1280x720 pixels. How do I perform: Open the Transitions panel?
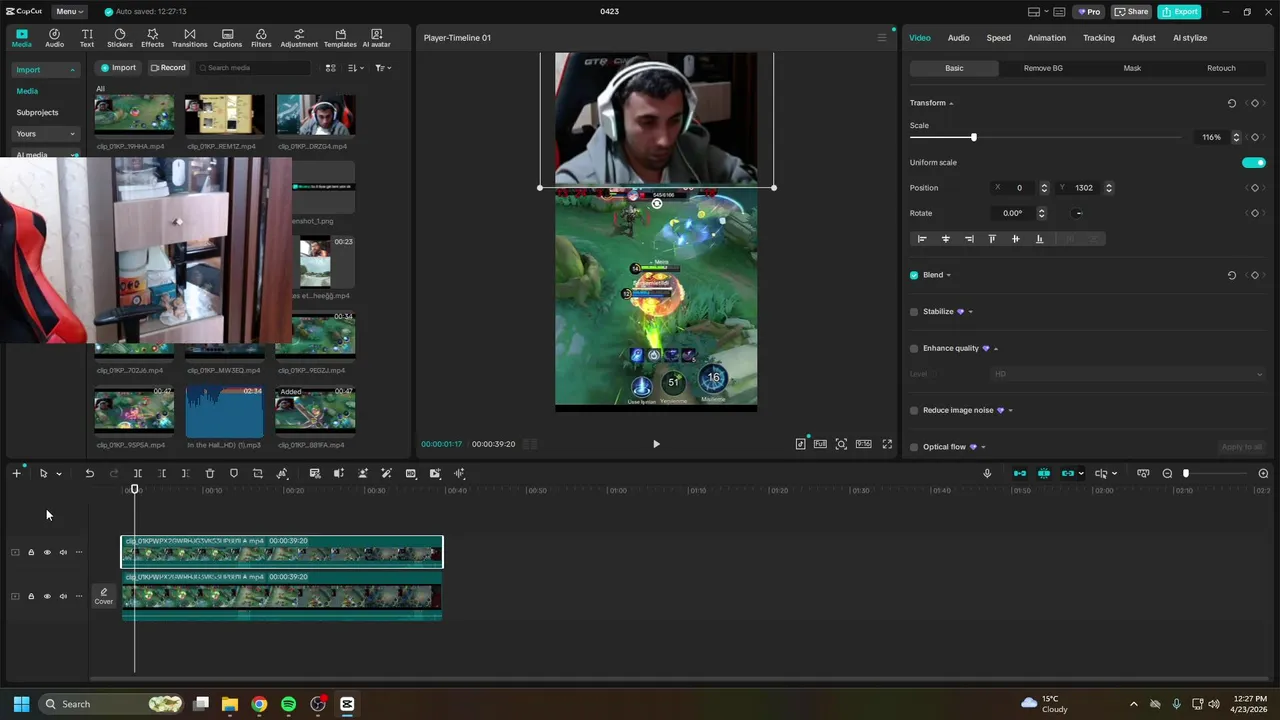pyautogui.click(x=189, y=38)
